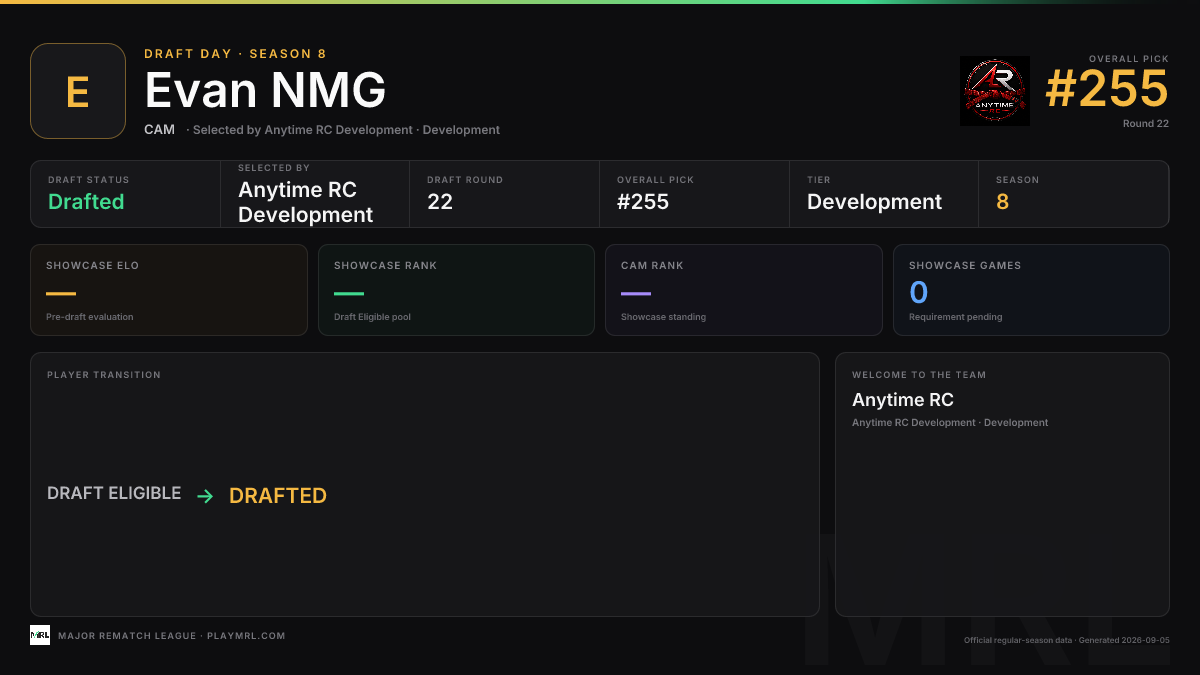Click the Showcase Games value 0
This screenshot has width=1200, height=675.
pos(918,293)
